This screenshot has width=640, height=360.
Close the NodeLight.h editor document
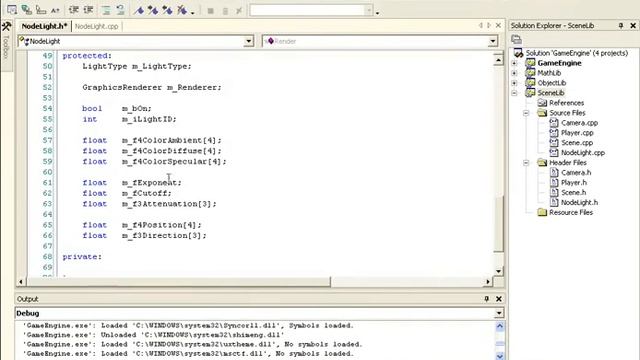(x=498, y=25)
